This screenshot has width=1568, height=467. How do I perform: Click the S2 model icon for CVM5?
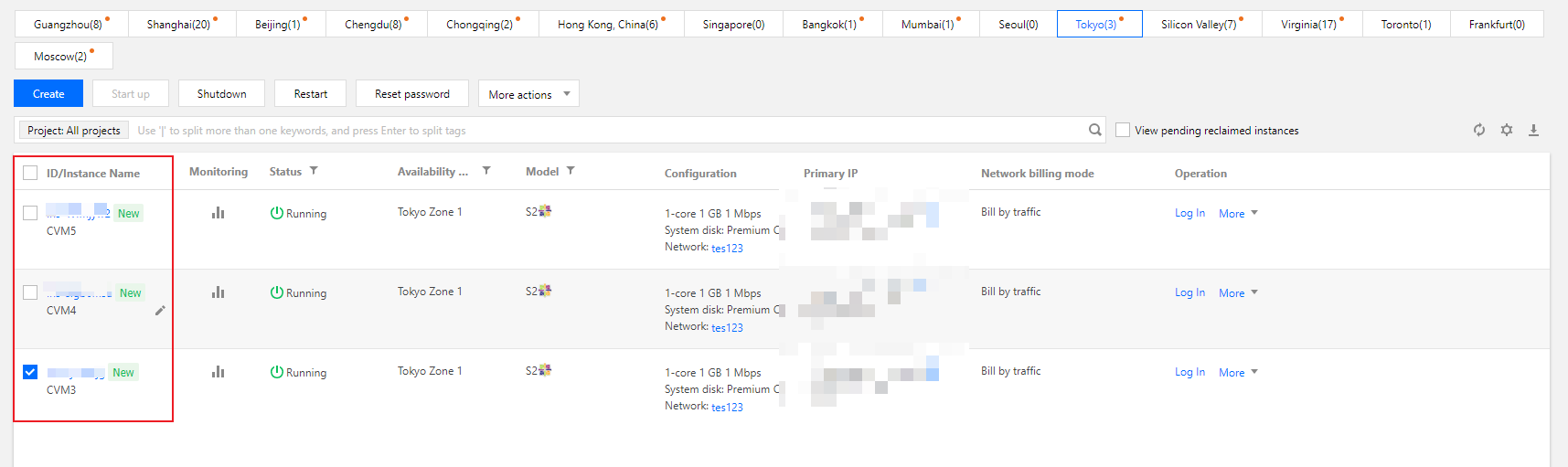coord(545,211)
